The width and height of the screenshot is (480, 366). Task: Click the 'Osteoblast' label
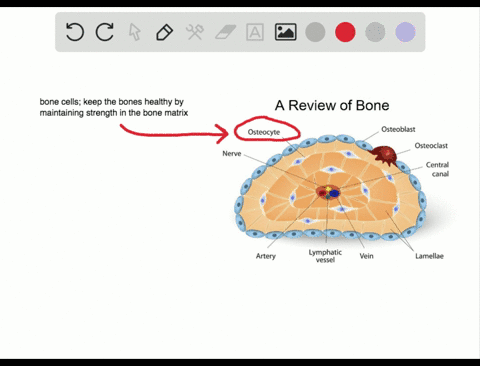(398, 129)
